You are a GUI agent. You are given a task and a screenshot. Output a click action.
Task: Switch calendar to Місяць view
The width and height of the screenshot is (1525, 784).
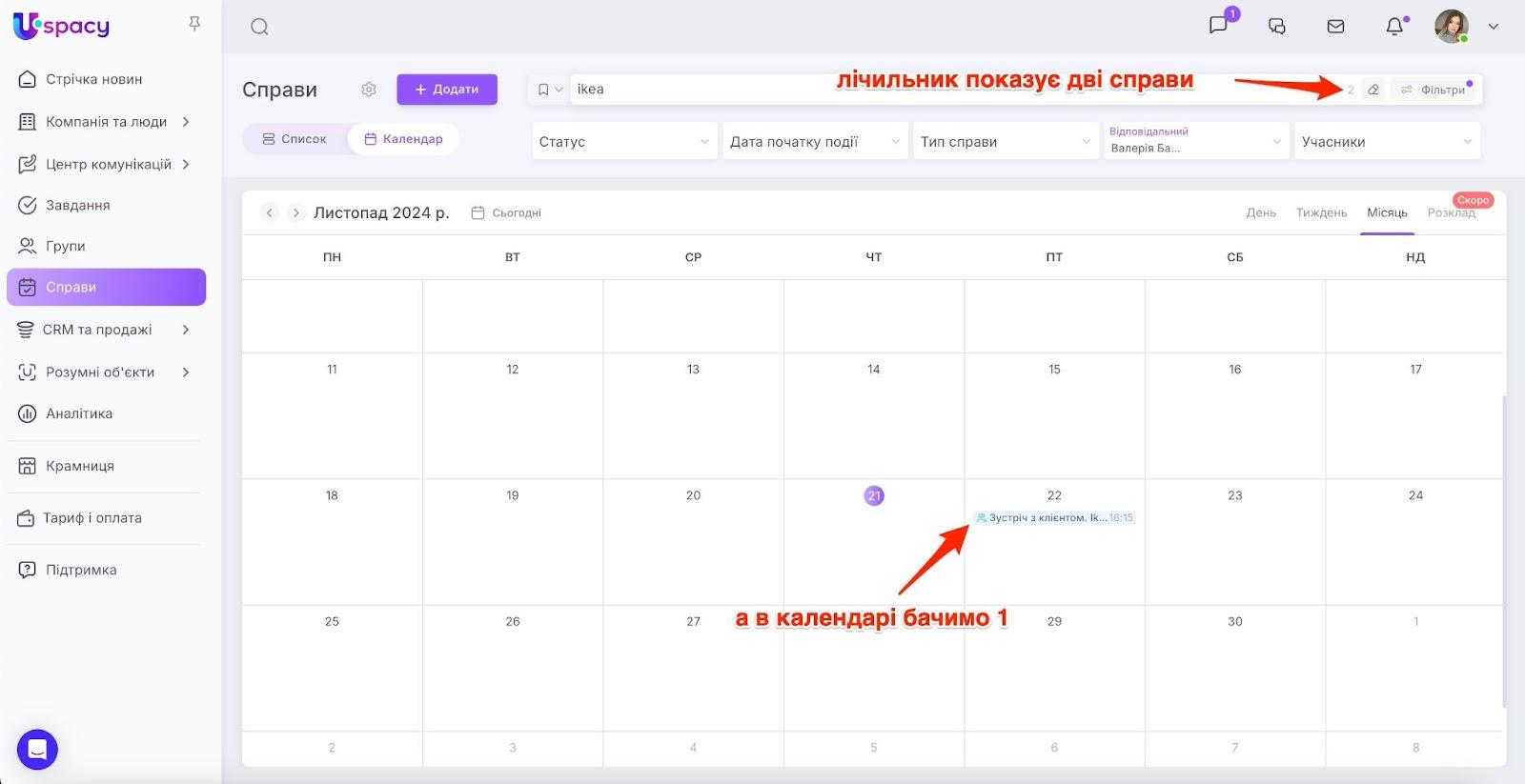coord(1387,212)
